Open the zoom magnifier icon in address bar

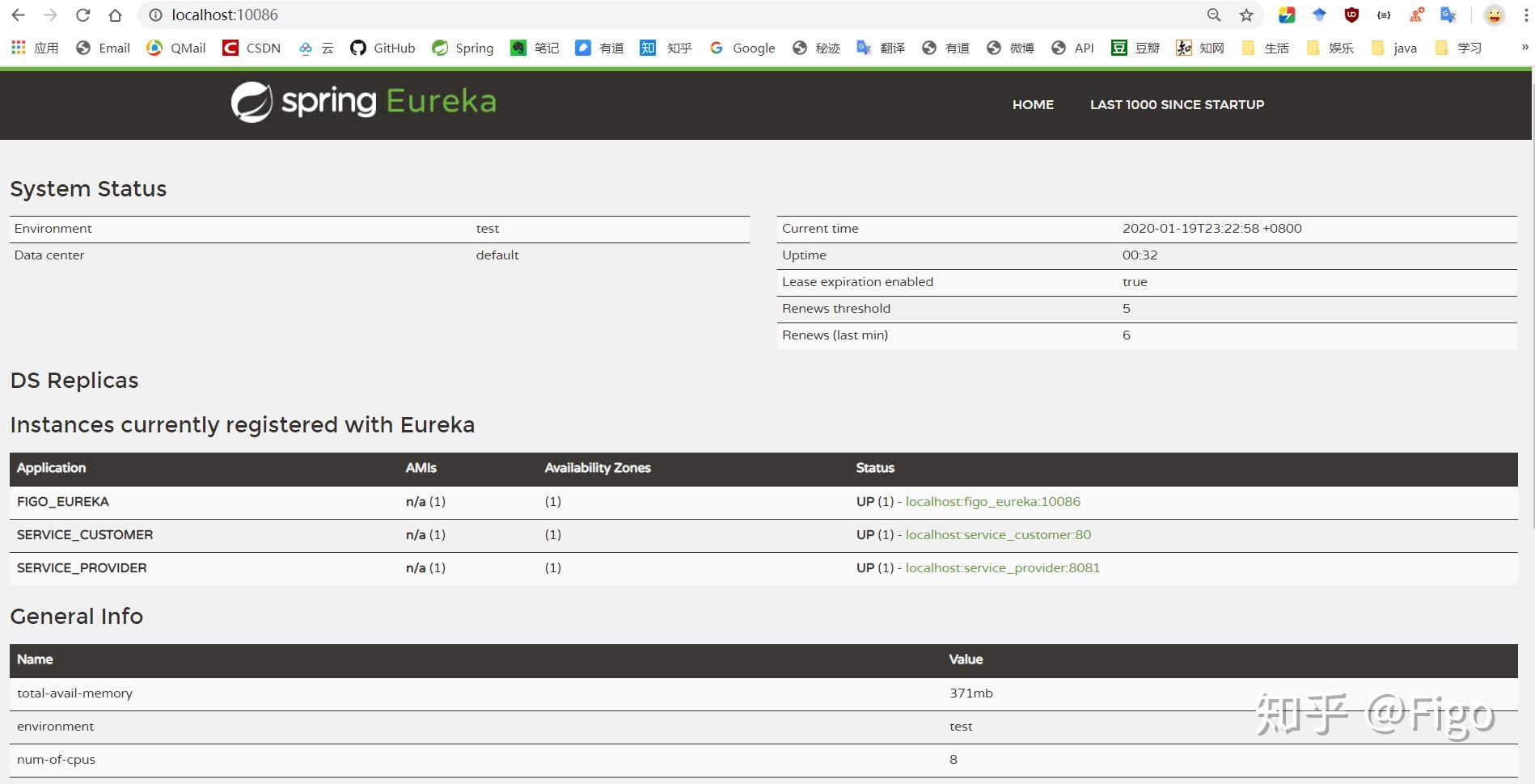1213,15
